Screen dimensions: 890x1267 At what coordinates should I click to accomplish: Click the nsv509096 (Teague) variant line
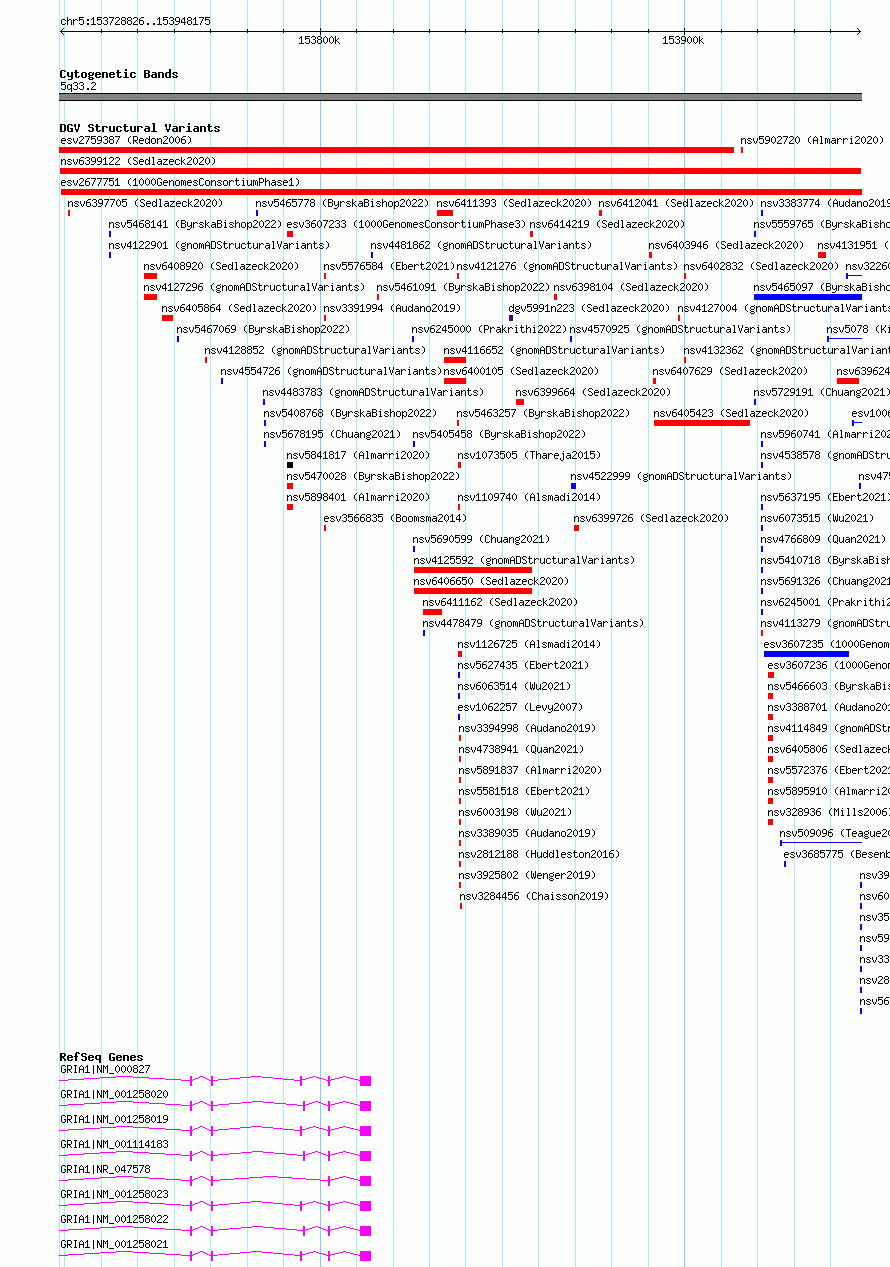[x=820, y=843]
